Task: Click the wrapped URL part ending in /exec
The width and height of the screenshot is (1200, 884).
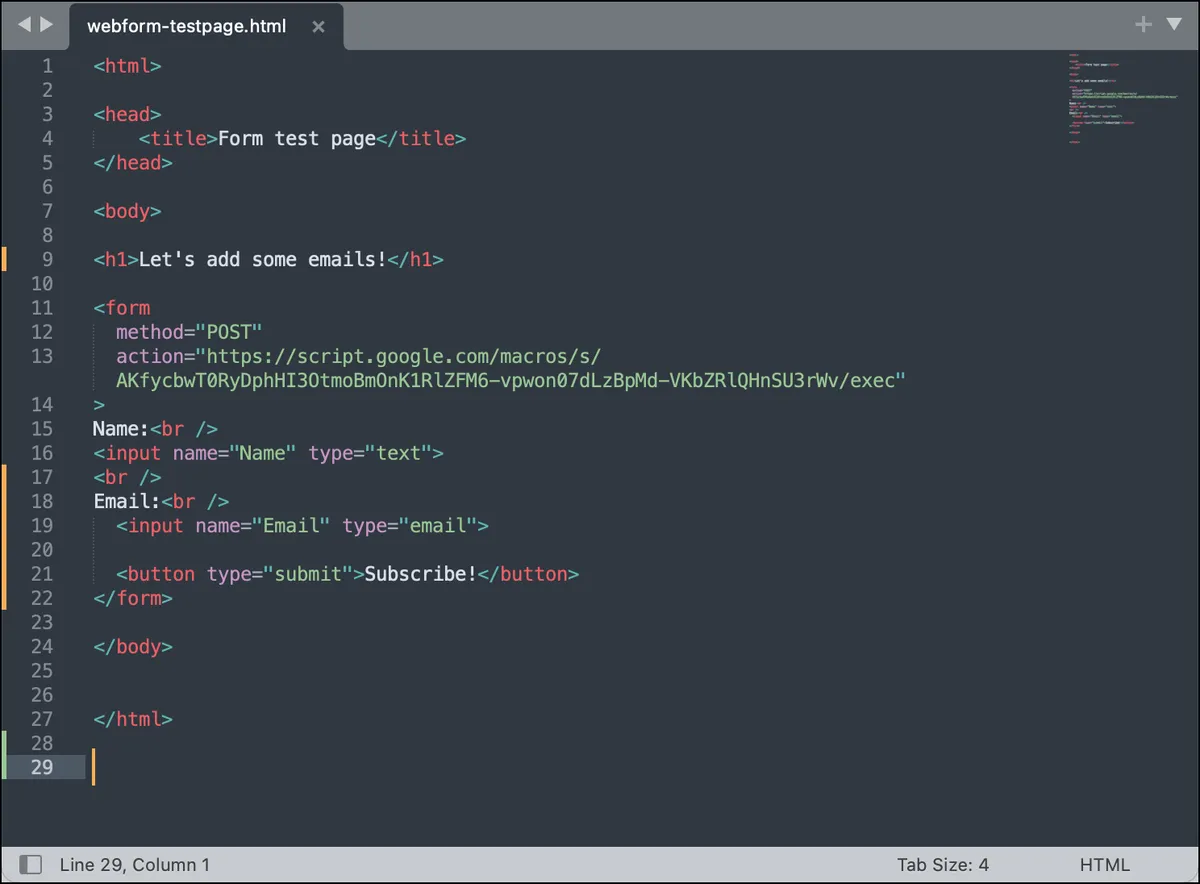Action: [511, 380]
